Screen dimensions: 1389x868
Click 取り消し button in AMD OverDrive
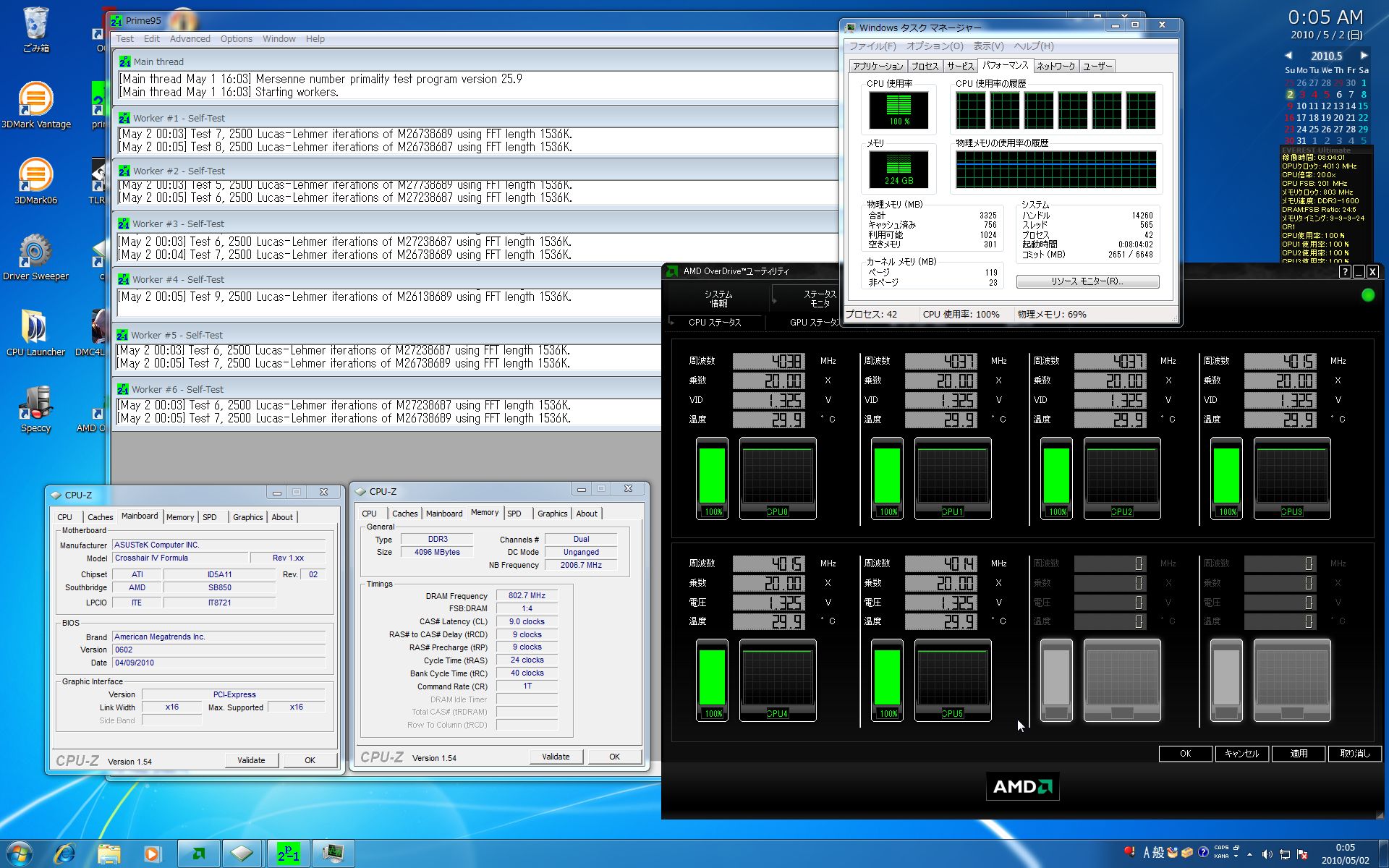tap(1354, 754)
